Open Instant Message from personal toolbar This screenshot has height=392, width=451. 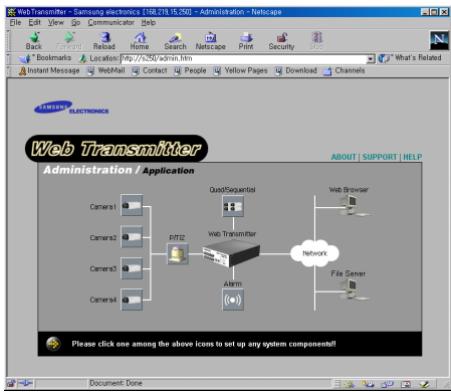(49, 71)
